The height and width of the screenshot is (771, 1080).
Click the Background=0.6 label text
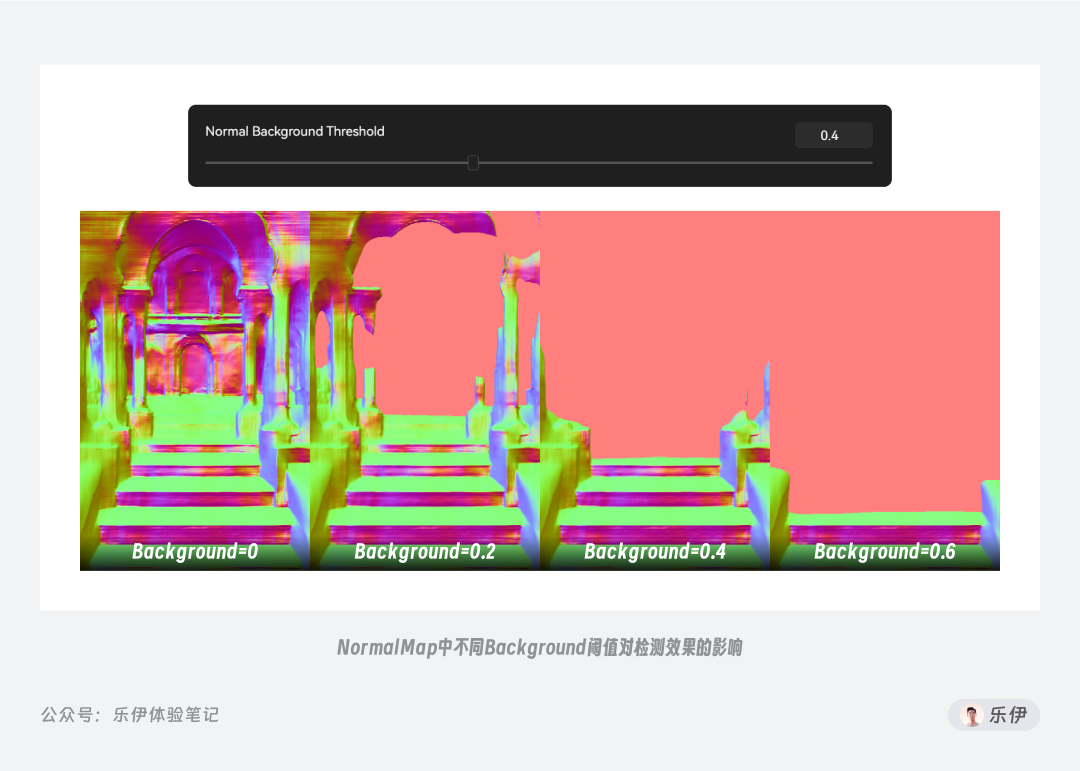884,551
